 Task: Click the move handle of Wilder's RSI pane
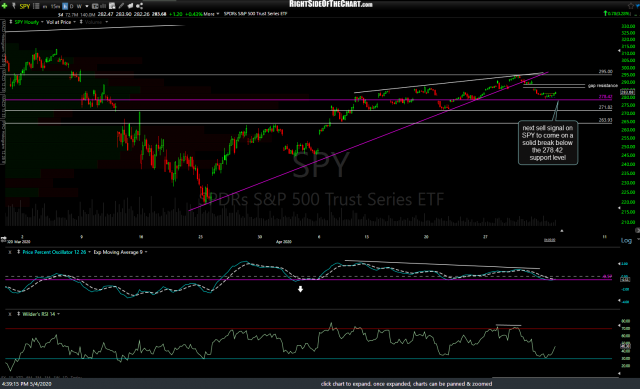click(x=18, y=314)
